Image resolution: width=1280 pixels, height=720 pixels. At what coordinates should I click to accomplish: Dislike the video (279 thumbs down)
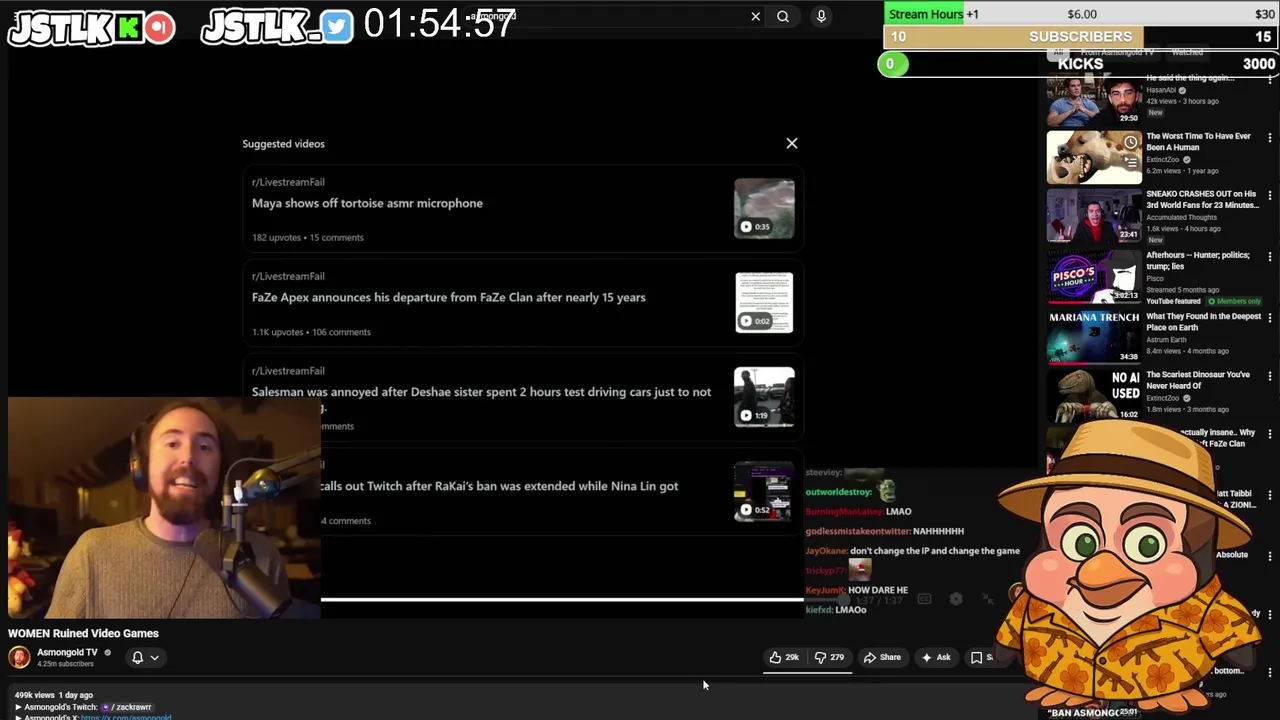(x=829, y=657)
